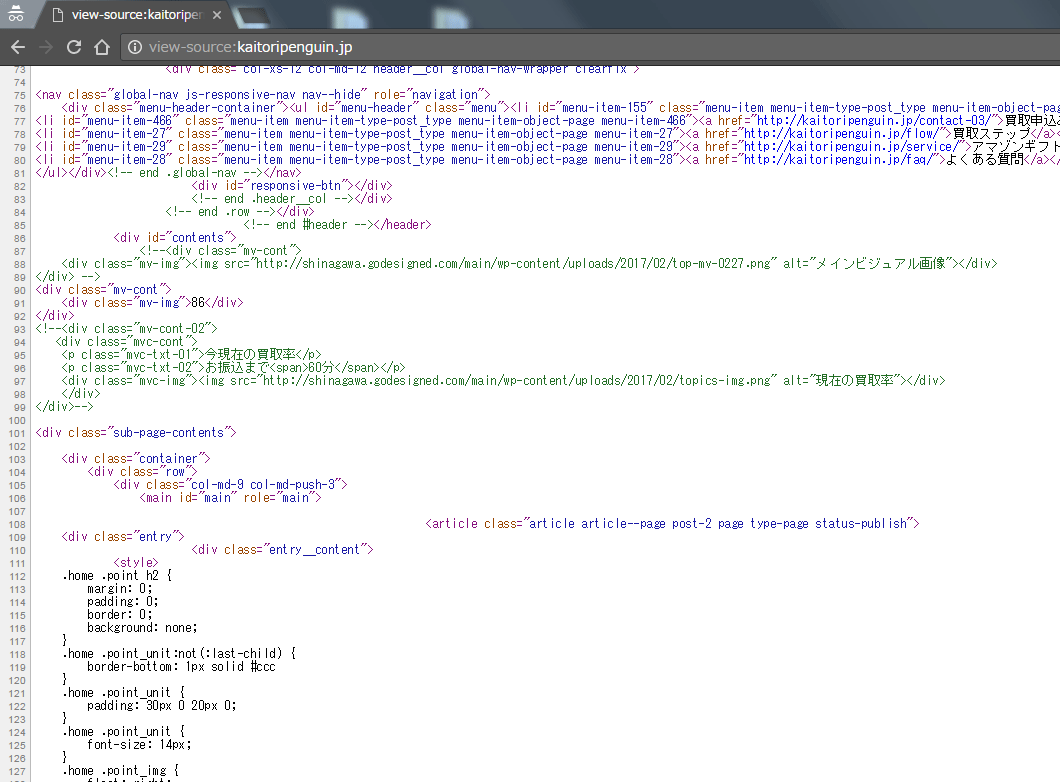Click the 'responsive-btn' id value
Viewport: 1060px width, 782px height.
click(x=297, y=185)
